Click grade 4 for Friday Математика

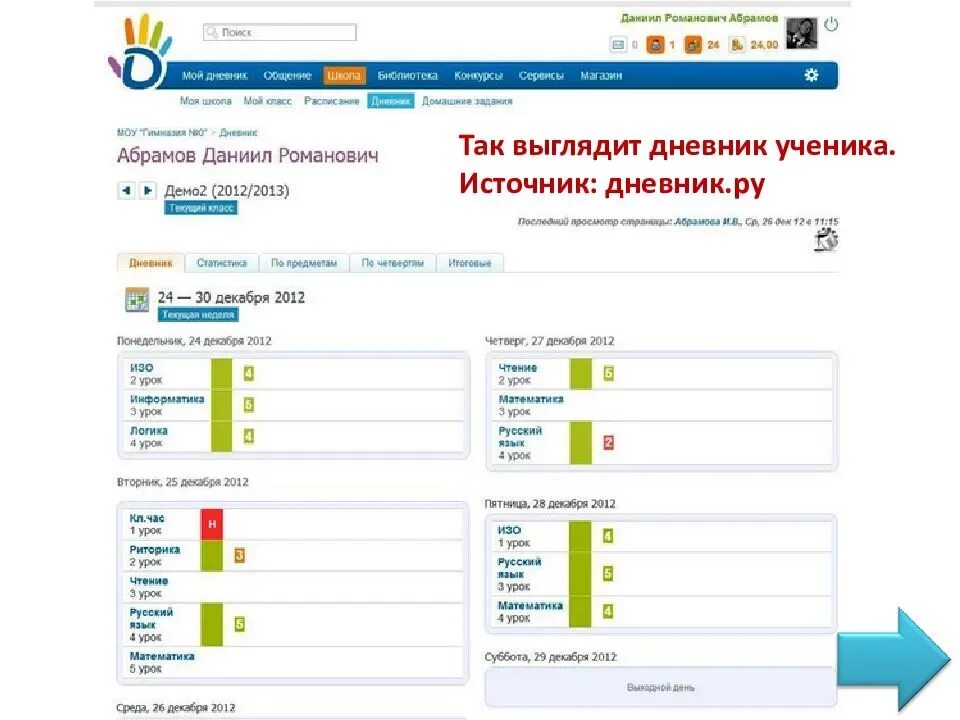(607, 611)
